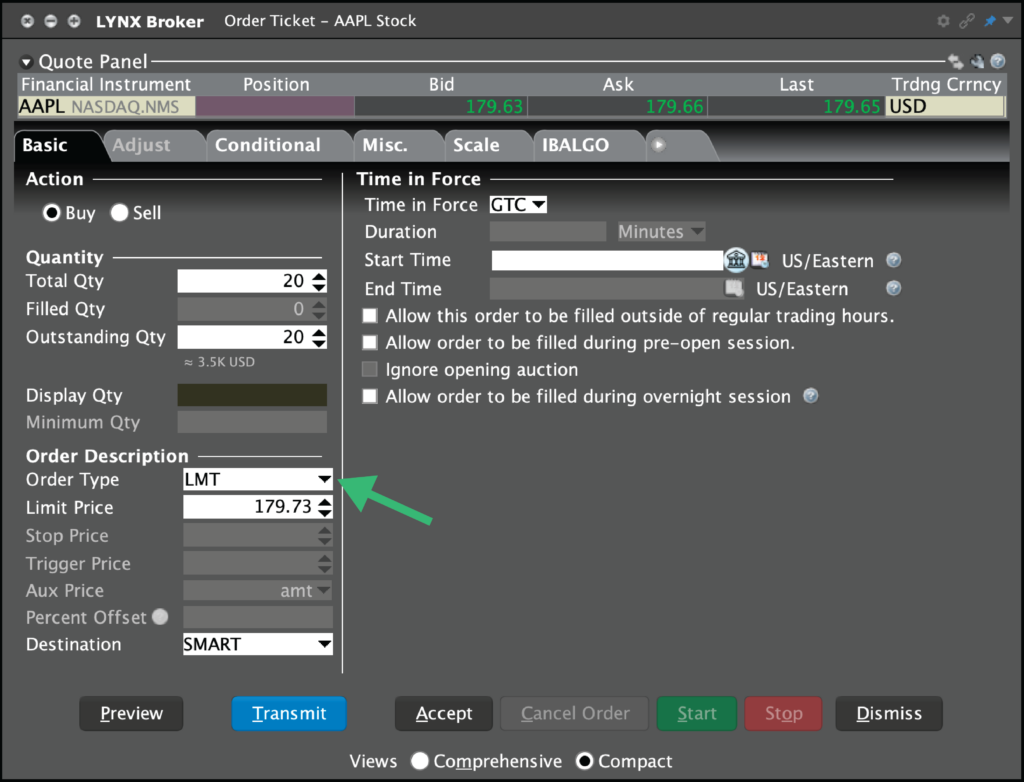Decrease Outstanding Qty with its down arrow
Viewport: 1024px width, 782px height.
tap(319, 342)
